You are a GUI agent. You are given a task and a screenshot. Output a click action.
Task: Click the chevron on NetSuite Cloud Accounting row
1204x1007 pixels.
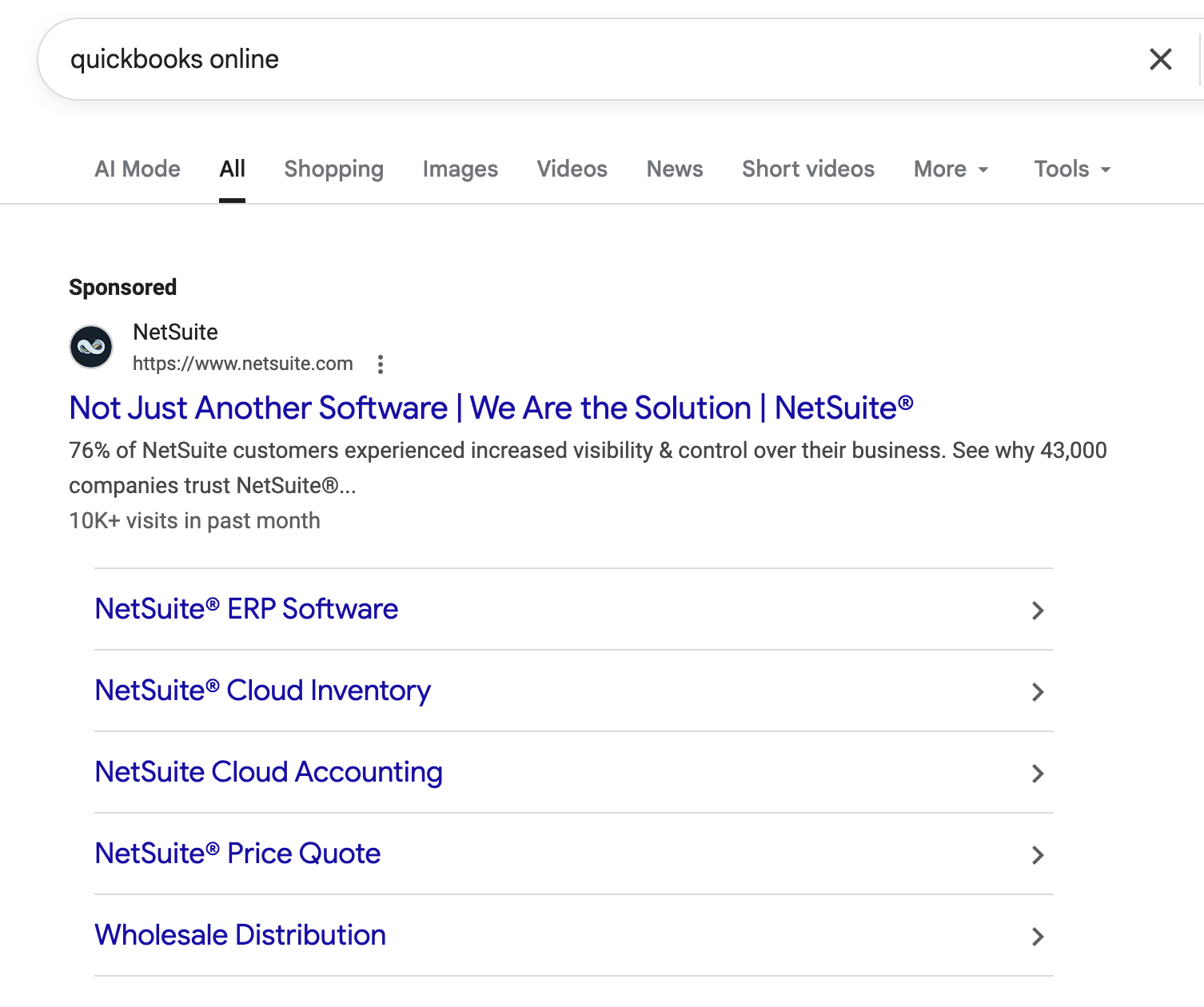(x=1037, y=774)
